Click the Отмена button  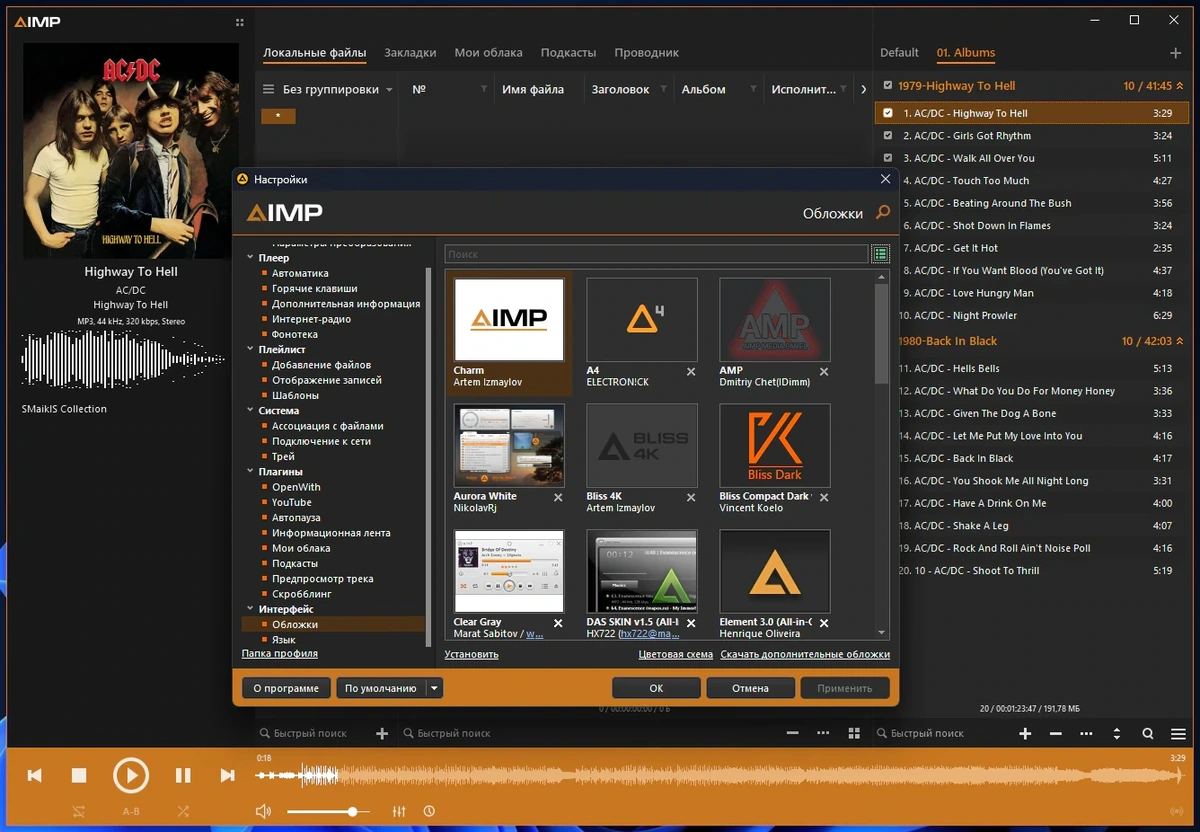pyautogui.click(x=750, y=688)
